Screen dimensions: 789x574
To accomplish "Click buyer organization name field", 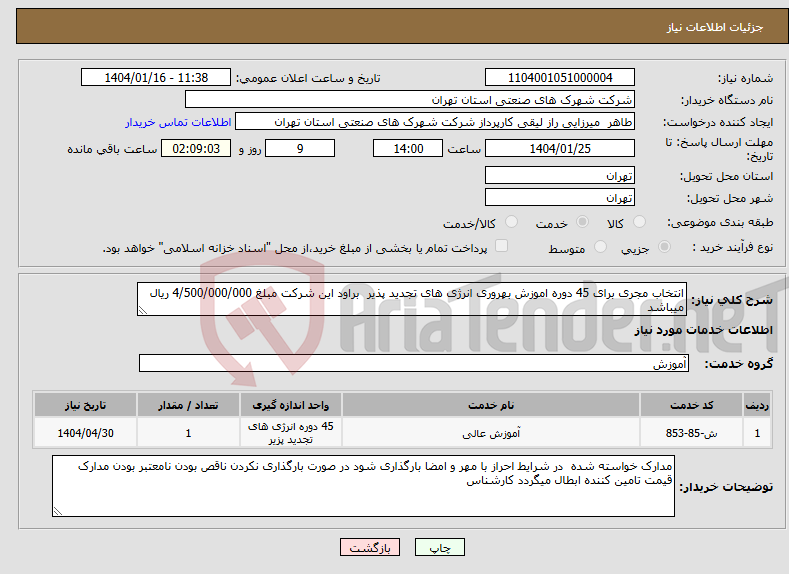I will click(410, 100).
